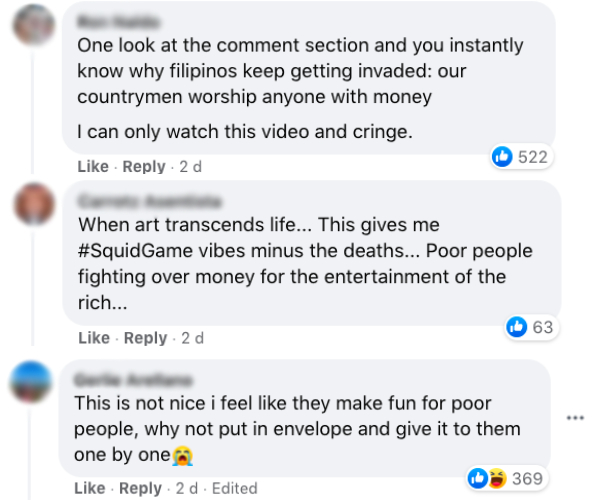Open the blurred author name above the envelope comment
The image size is (600, 500).
tap(132, 380)
